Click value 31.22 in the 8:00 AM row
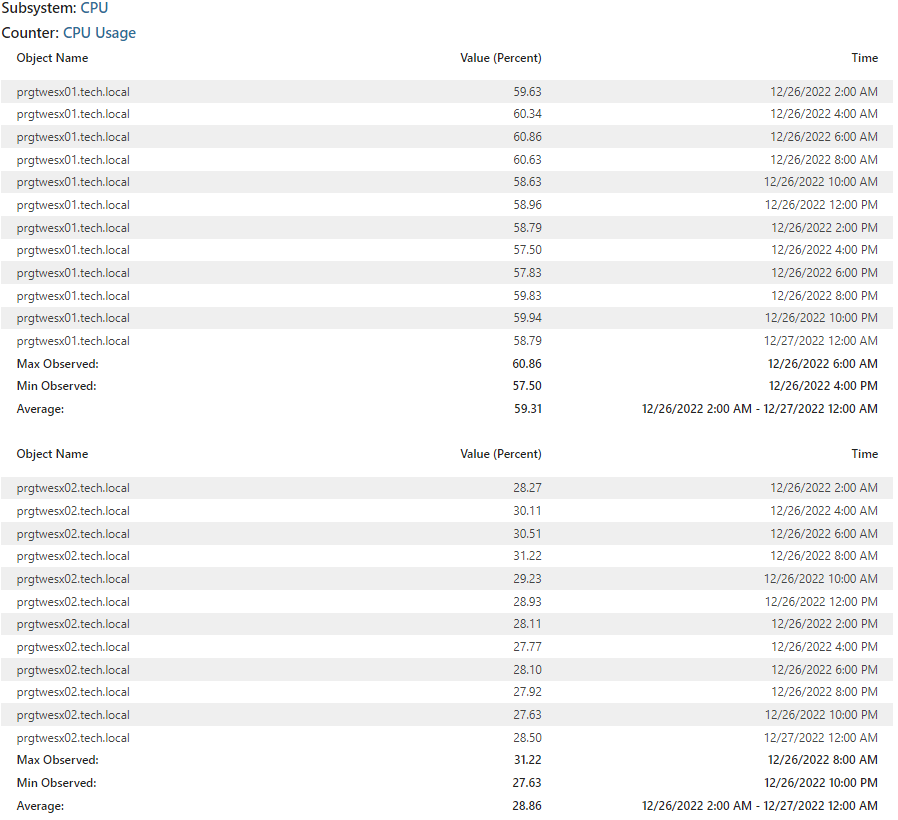 (x=527, y=556)
